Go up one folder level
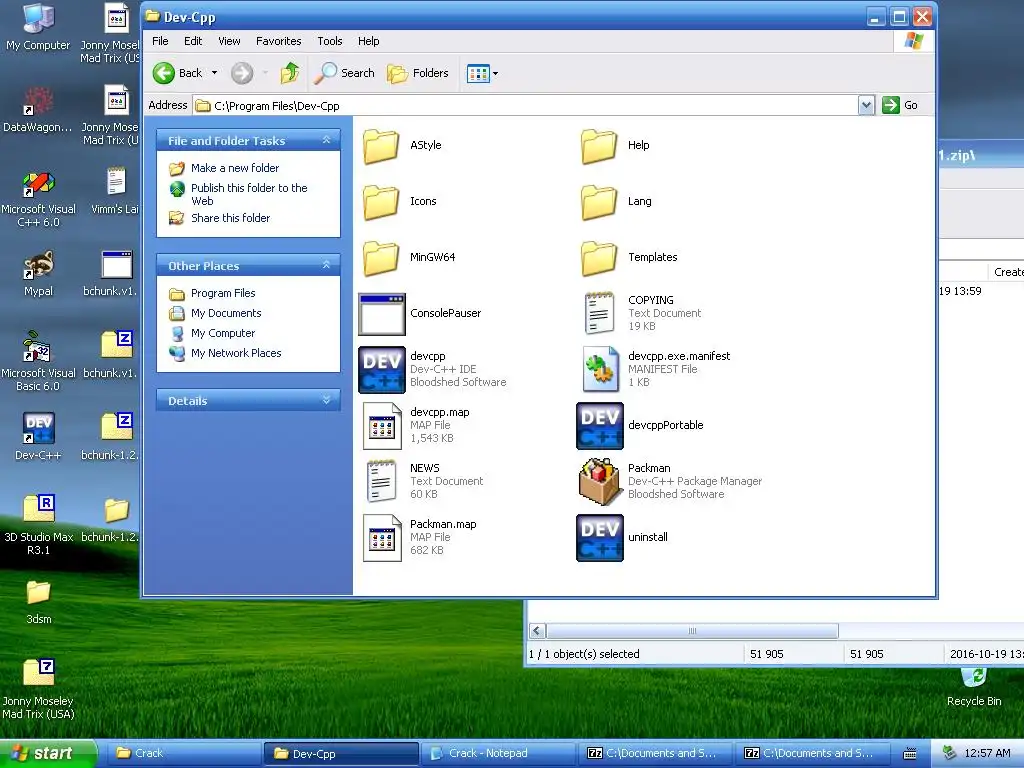Viewport: 1024px width, 768px height. tap(290, 73)
